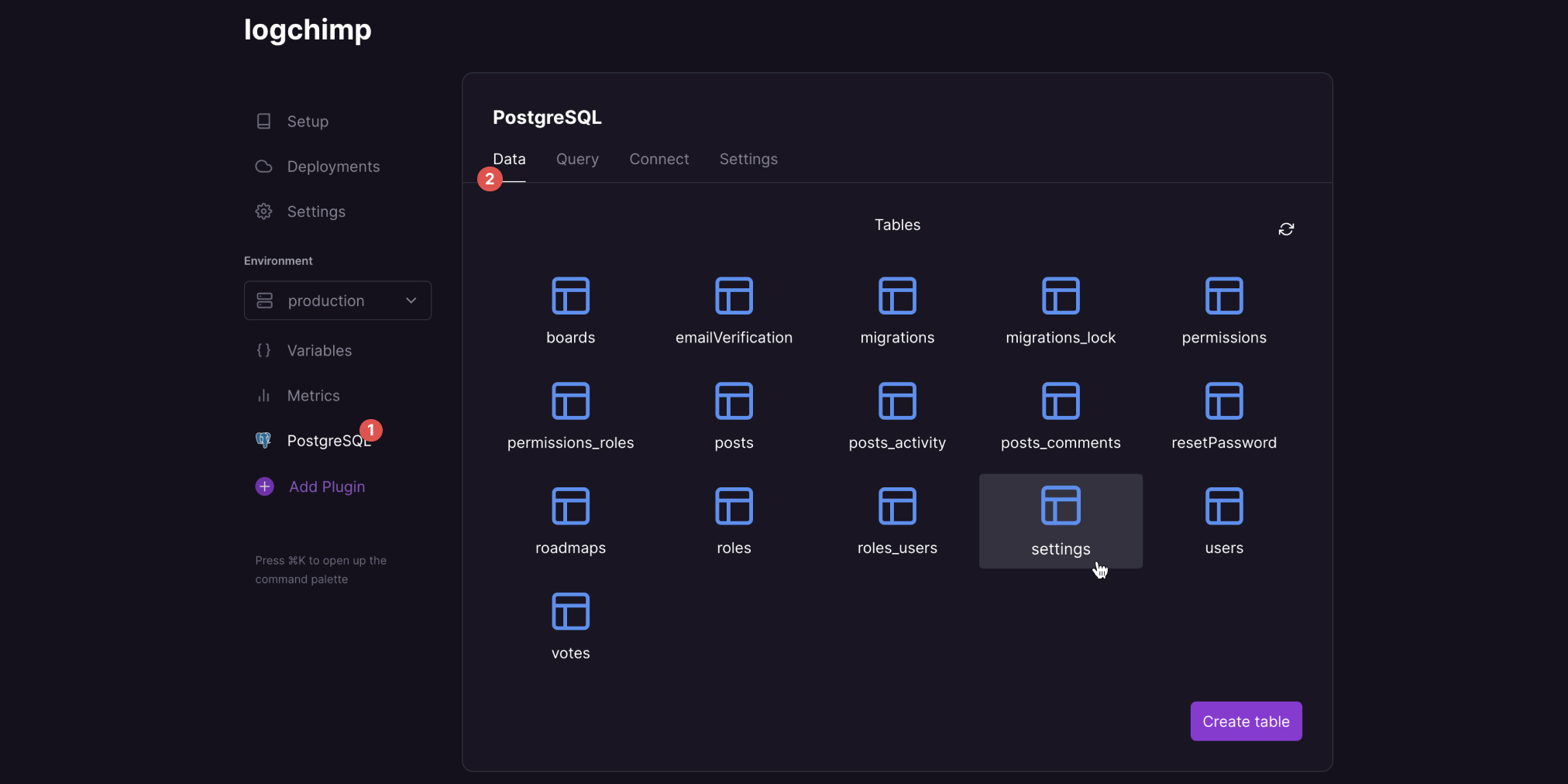1568x784 pixels.
Task: Open the Settings tab of PostgreSQL
Action: click(748, 159)
